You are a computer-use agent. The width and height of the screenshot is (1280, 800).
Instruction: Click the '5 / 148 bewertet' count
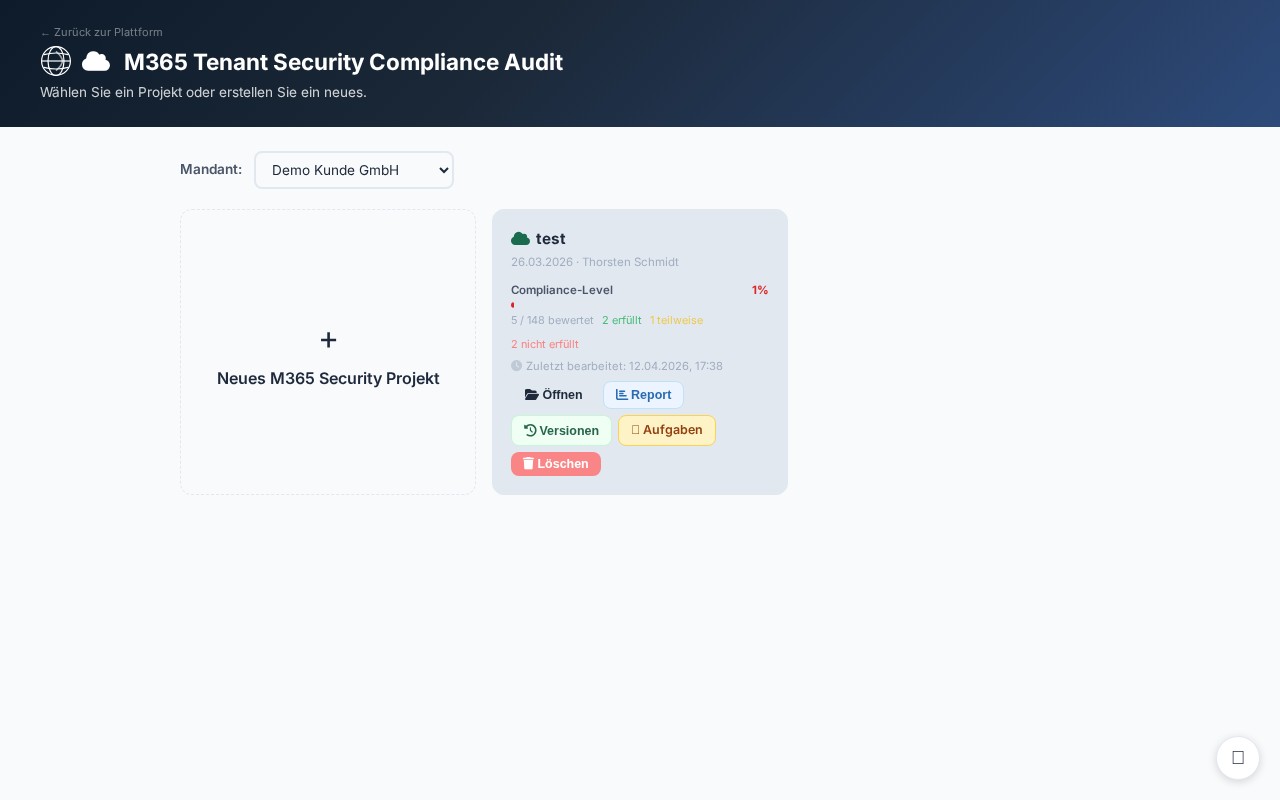pyautogui.click(x=552, y=320)
